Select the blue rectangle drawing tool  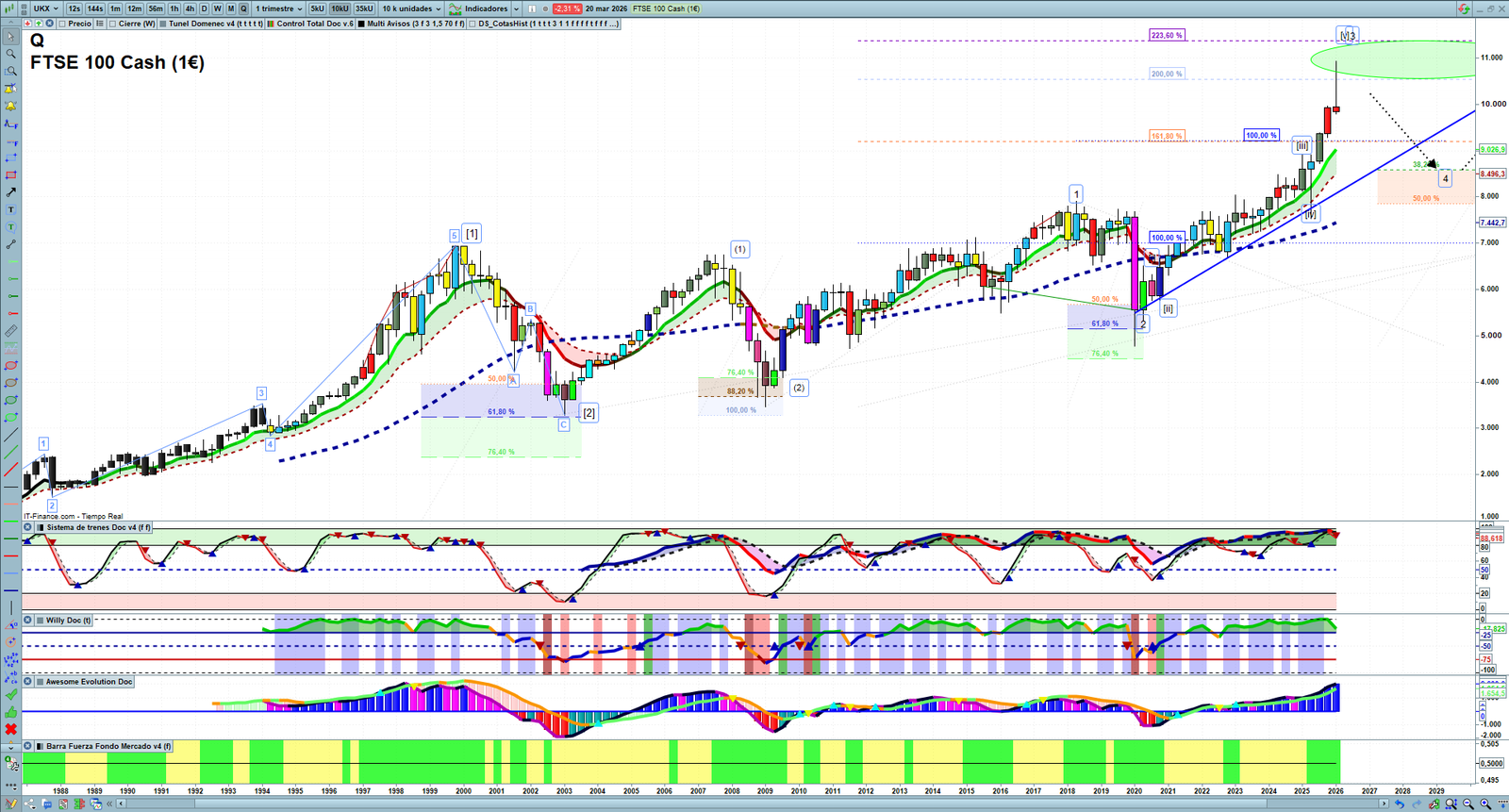[10, 157]
